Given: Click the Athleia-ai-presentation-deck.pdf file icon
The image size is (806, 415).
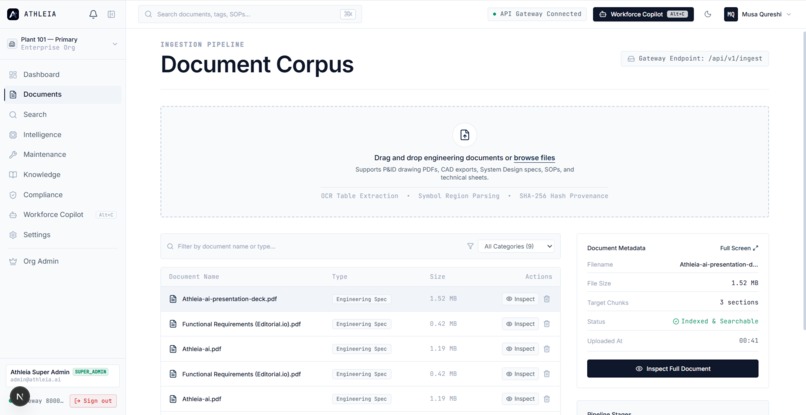Looking at the screenshot, I should pyautogui.click(x=173, y=299).
